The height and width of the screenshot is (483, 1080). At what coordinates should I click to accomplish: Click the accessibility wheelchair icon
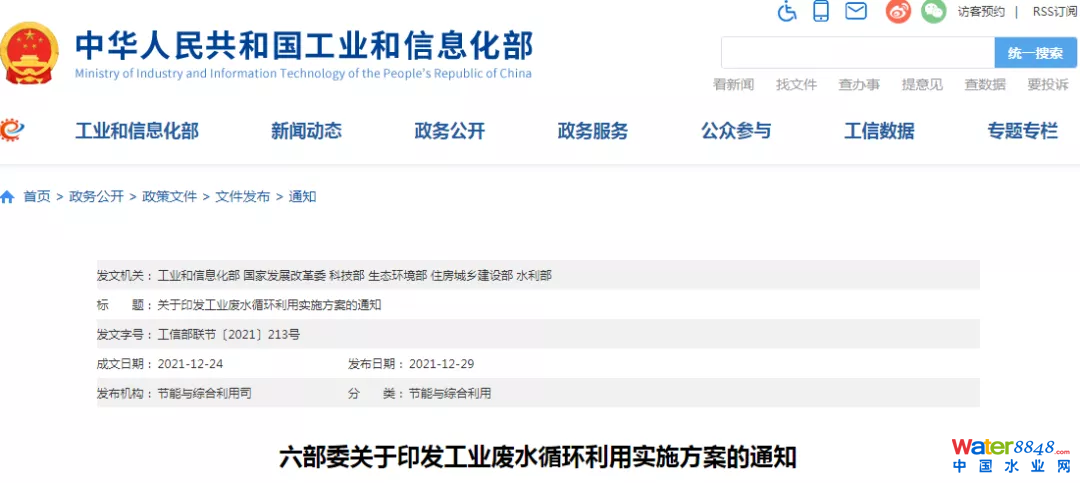pos(787,12)
